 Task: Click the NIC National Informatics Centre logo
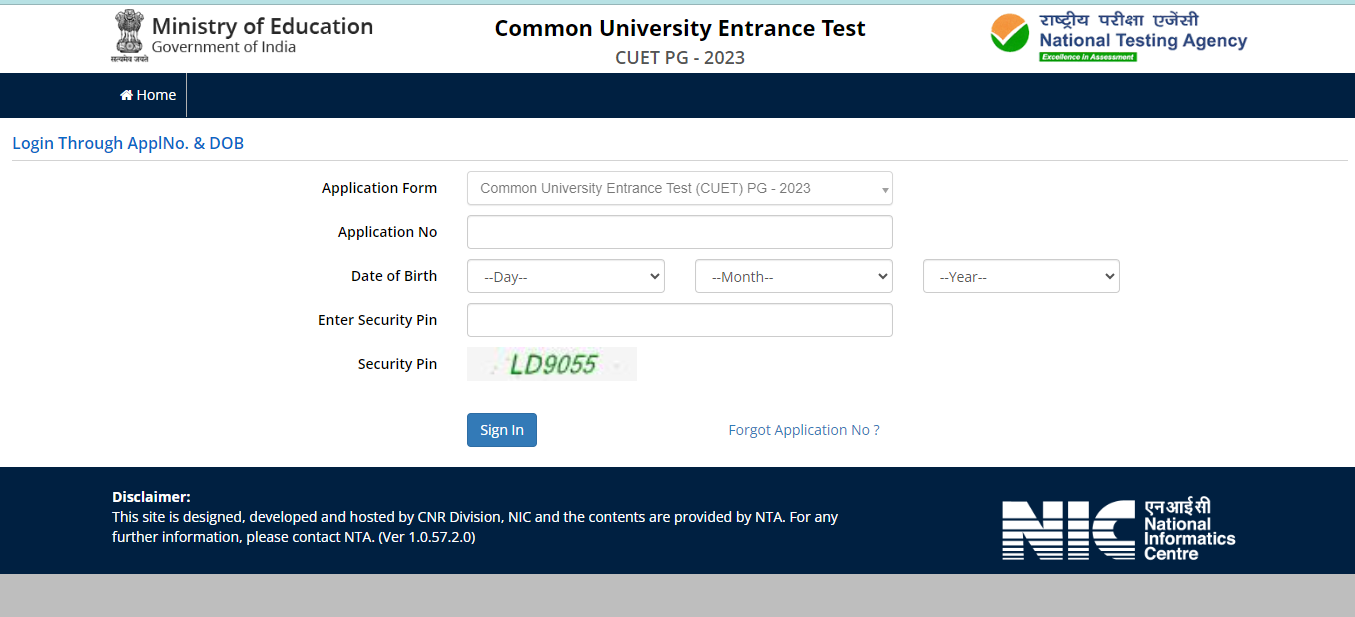tap(1119, 529)
